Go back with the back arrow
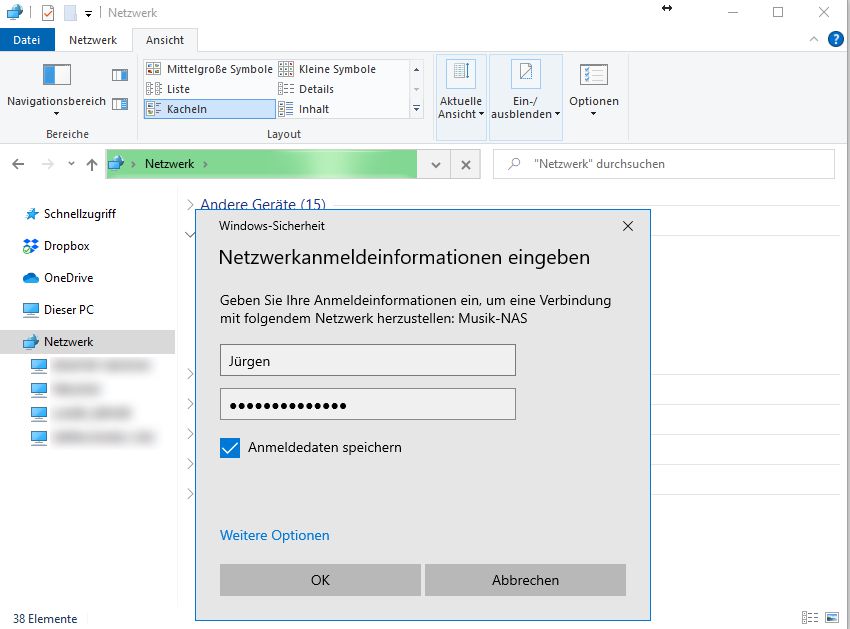850x629 pixels. click(x=18, y=164)
